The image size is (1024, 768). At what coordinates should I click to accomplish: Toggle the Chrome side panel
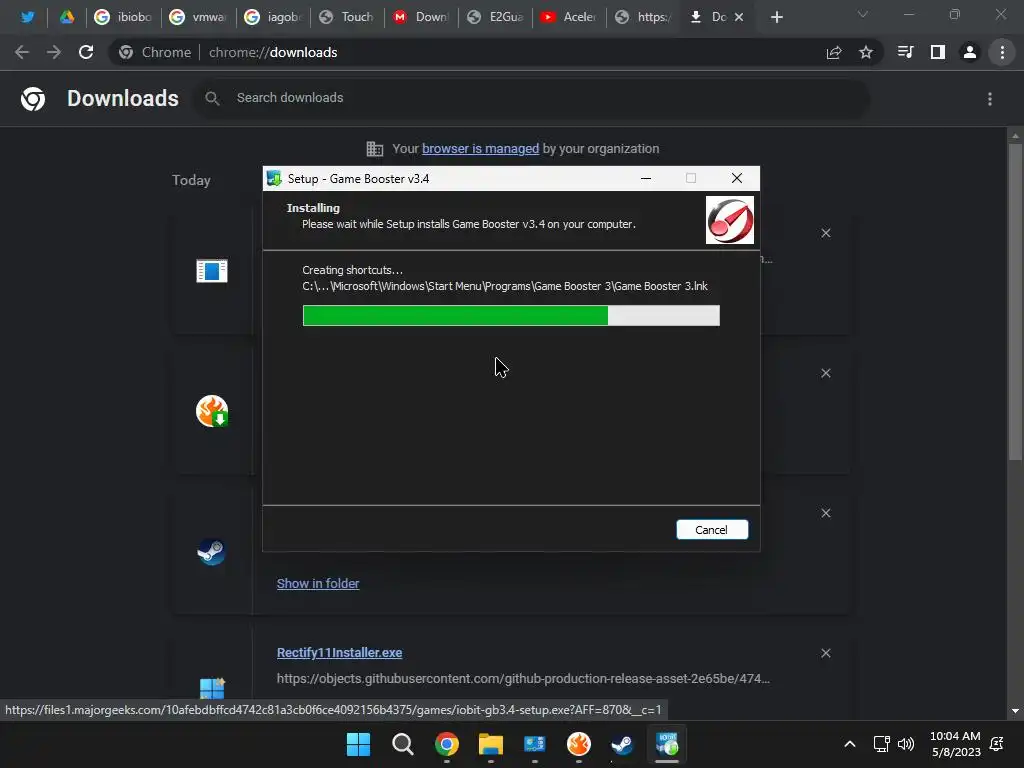[938, 52]
